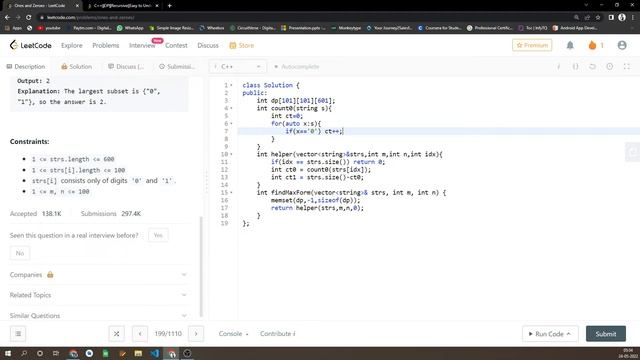The width and height of the screenshot is (640, 360).
Task: Open the youtube bookmark
Action: (49, 28)
